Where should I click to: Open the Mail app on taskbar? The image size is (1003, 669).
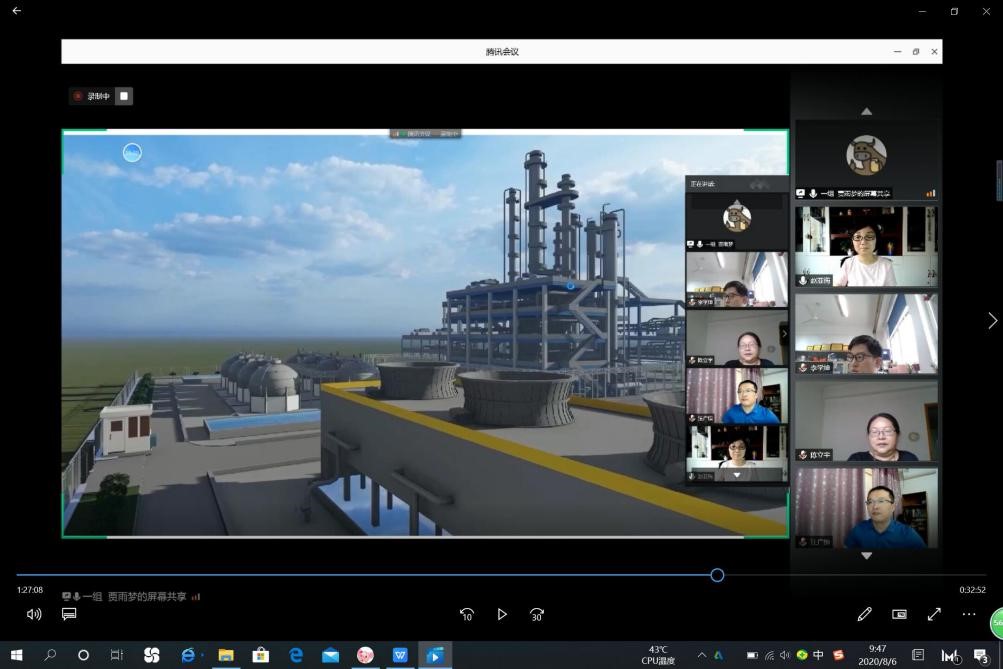330,655
